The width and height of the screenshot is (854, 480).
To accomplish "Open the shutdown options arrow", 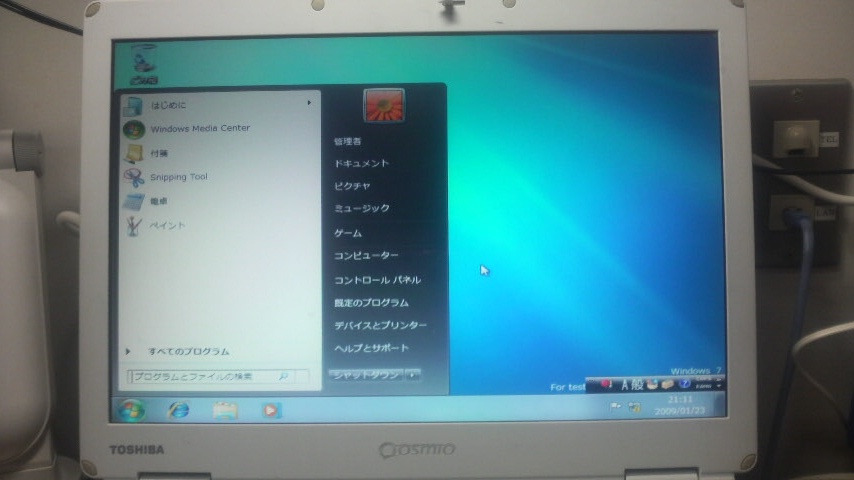I will 413,375.
